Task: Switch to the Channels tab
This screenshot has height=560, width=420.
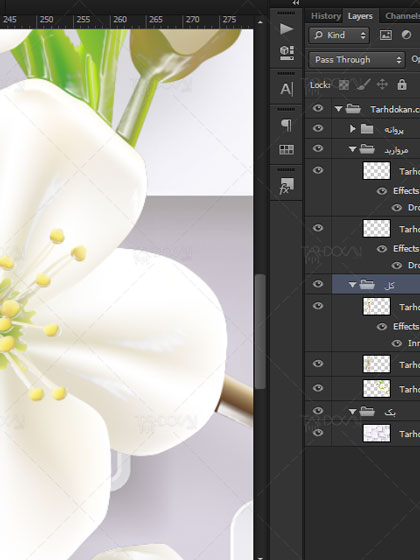Action: (402, 16)
